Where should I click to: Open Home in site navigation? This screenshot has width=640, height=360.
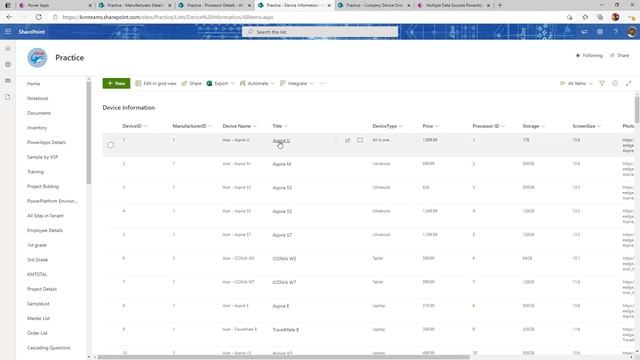coord(33,84)
